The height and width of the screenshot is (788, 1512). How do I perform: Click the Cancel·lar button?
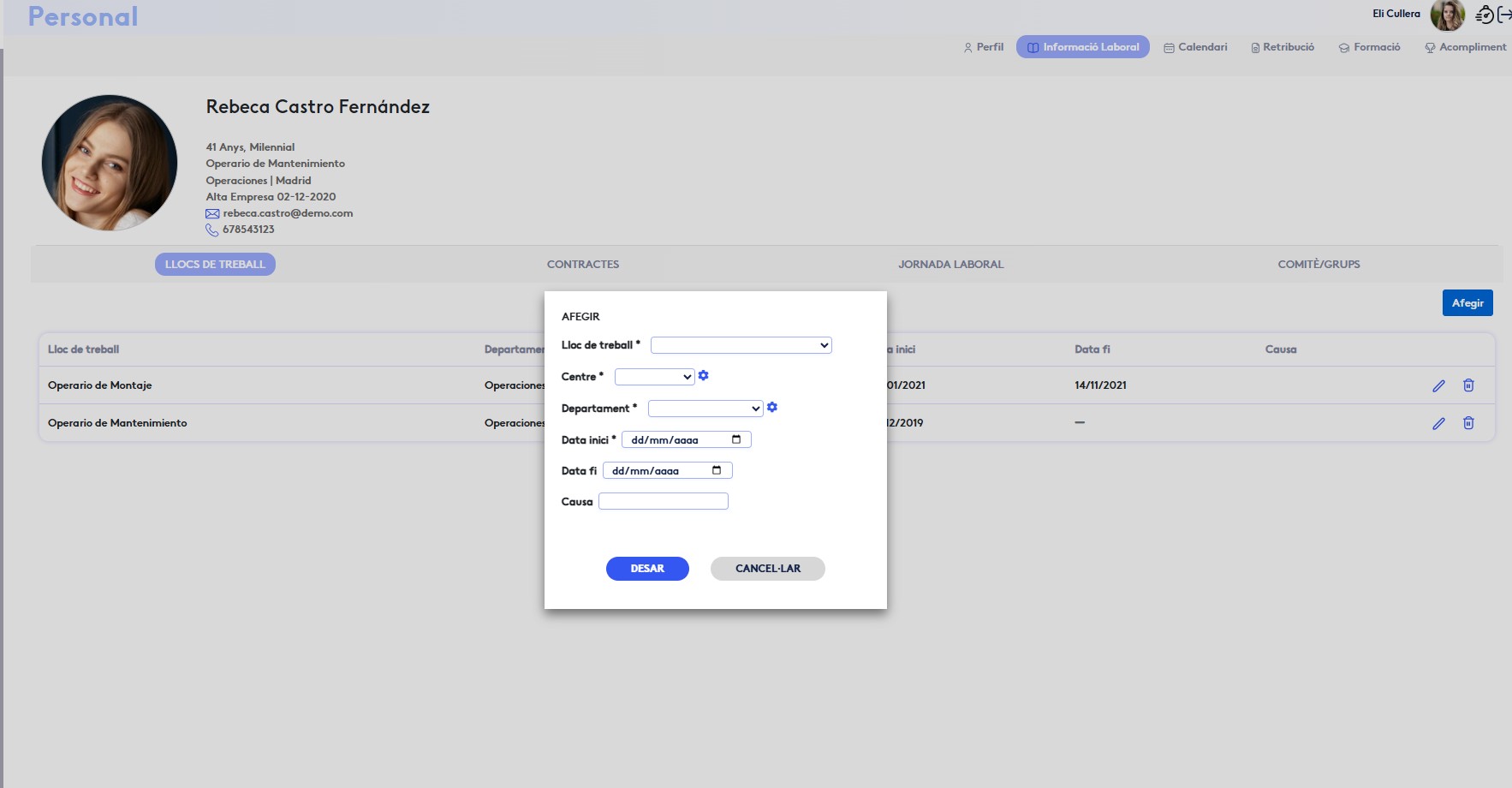(767, 569)
